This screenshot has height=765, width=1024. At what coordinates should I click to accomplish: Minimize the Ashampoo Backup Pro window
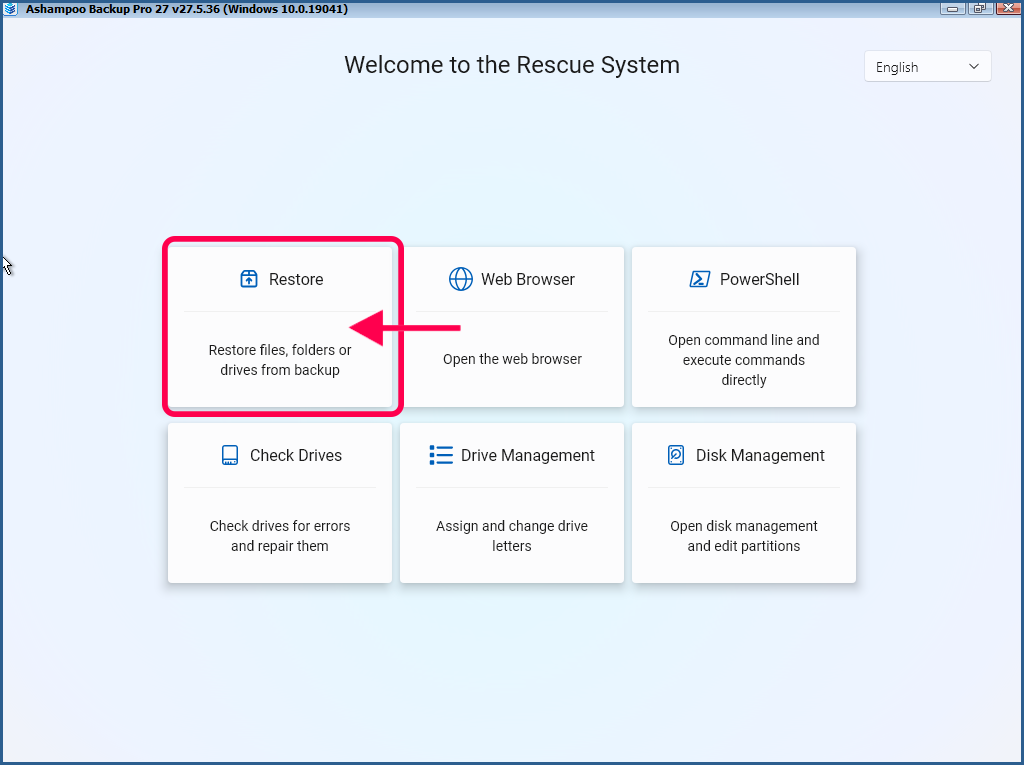(952, 8)
